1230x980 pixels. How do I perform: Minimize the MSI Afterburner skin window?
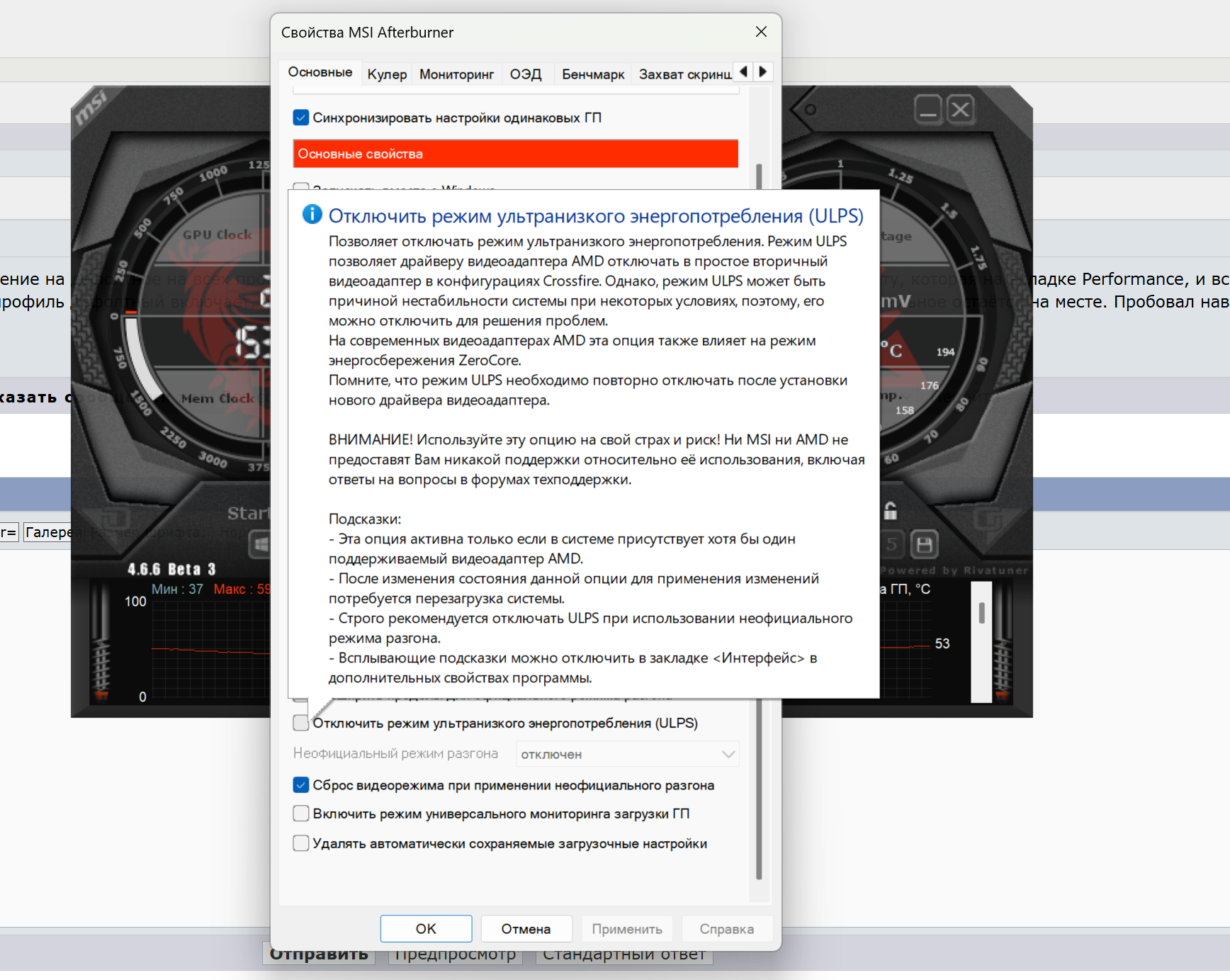[x=928, y=110]
